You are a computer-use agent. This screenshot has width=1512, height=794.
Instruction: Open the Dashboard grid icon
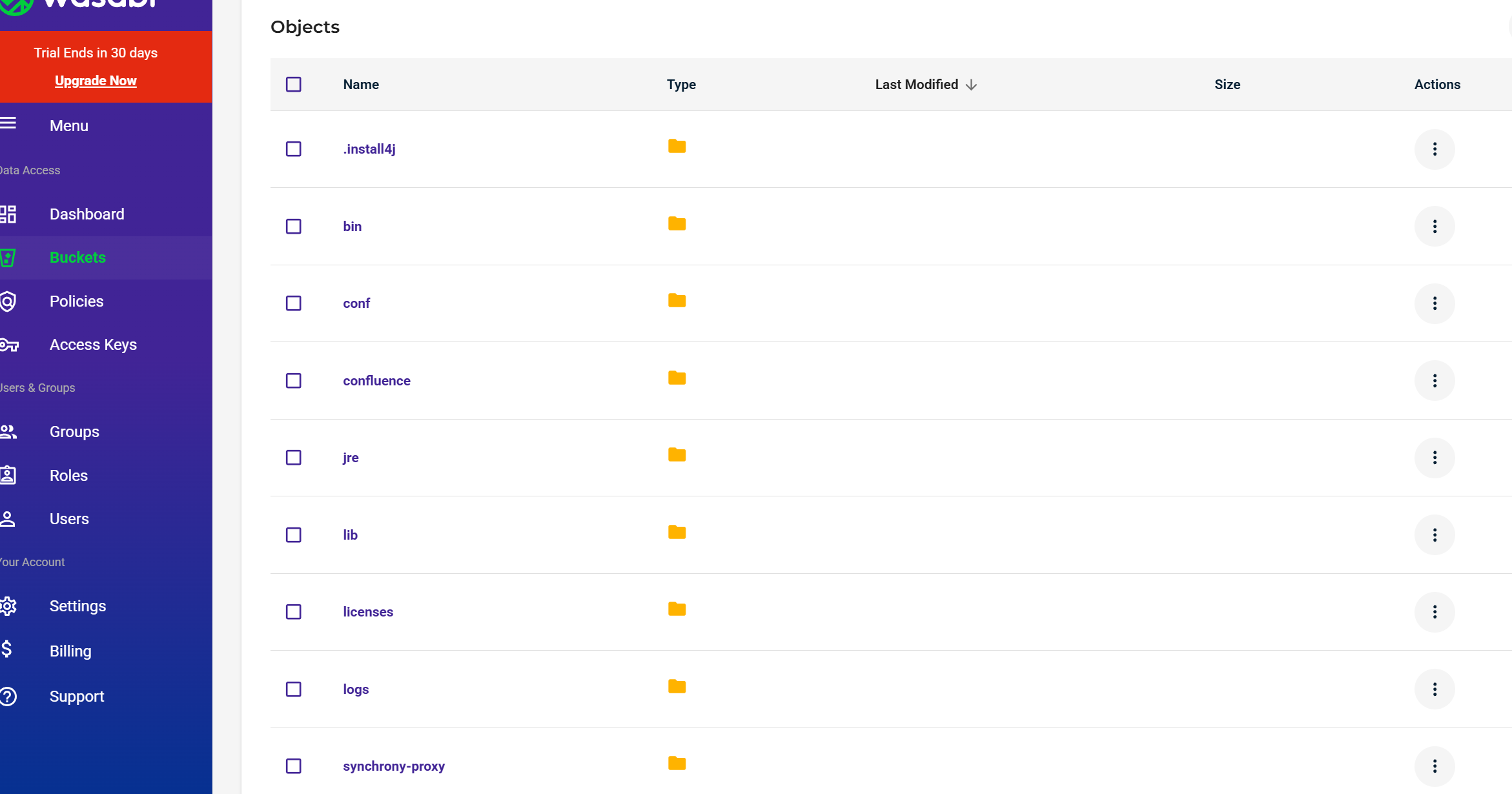[8, 214]
